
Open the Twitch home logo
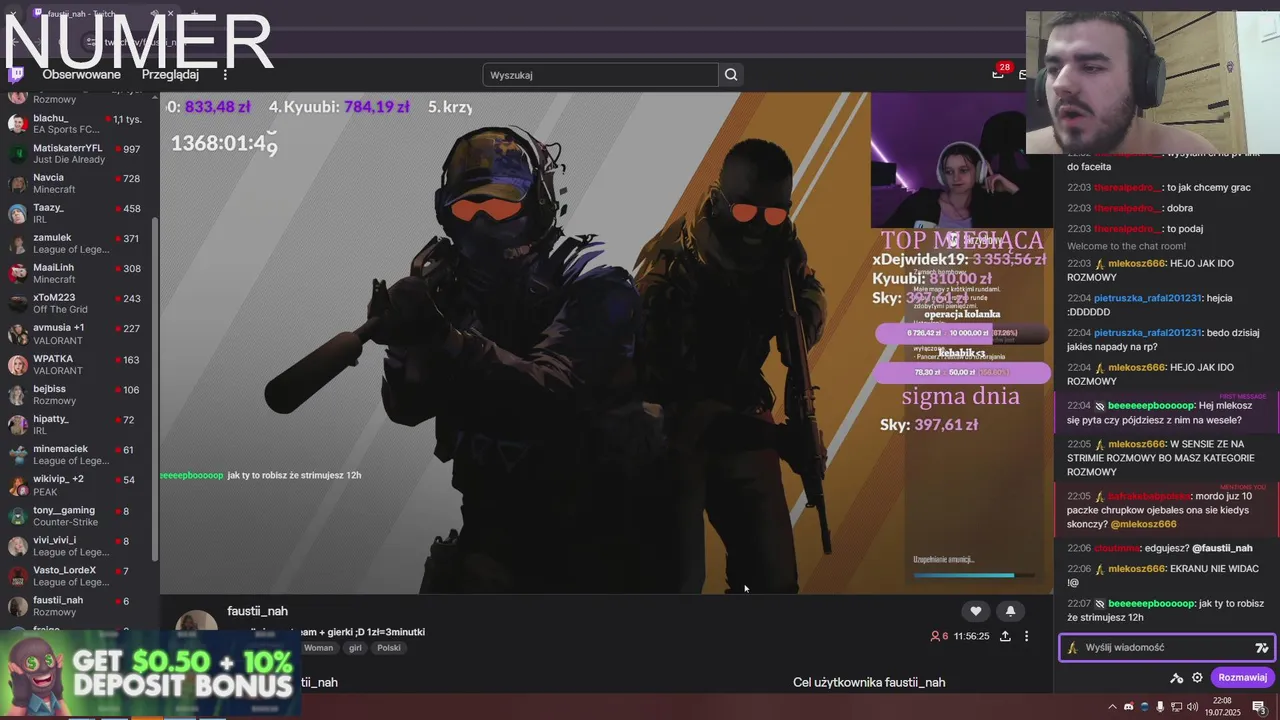(15, 74)
